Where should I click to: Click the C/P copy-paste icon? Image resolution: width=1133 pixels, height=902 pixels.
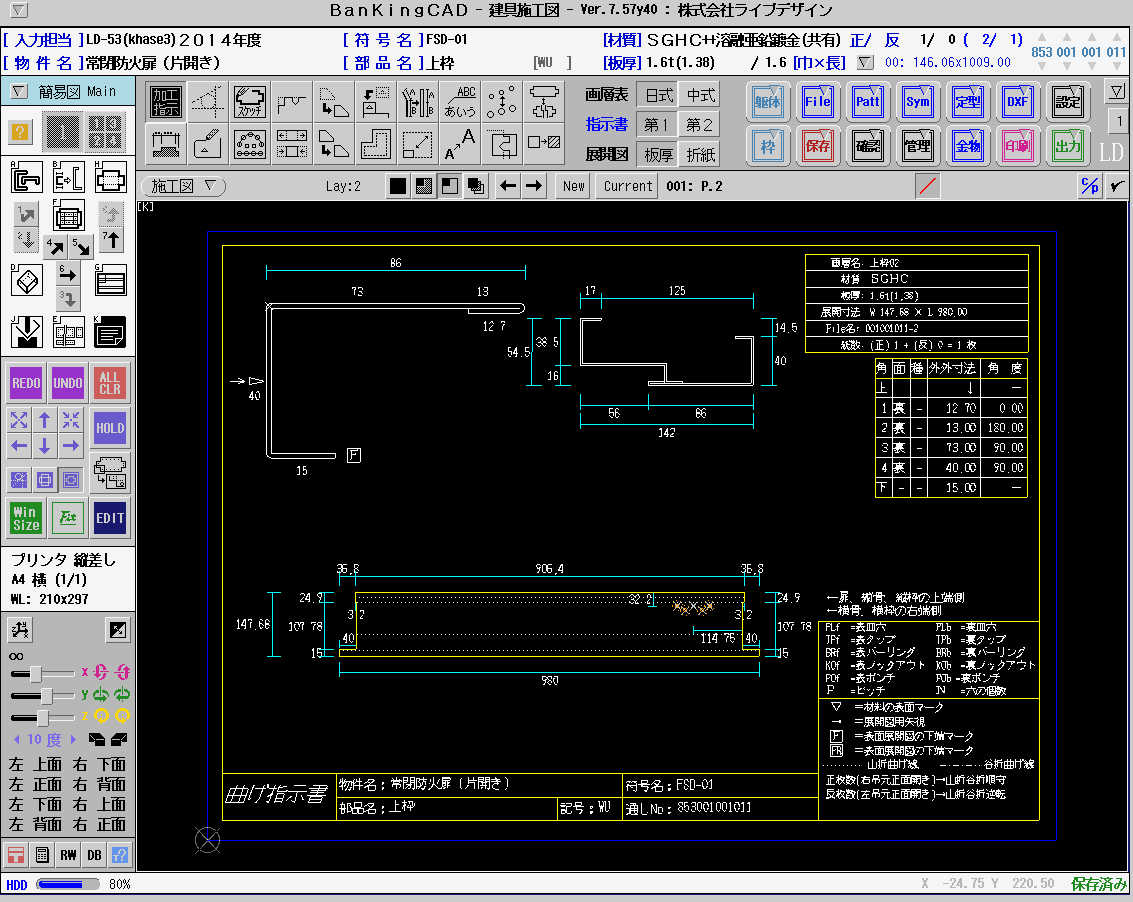tap(1089, 186)
